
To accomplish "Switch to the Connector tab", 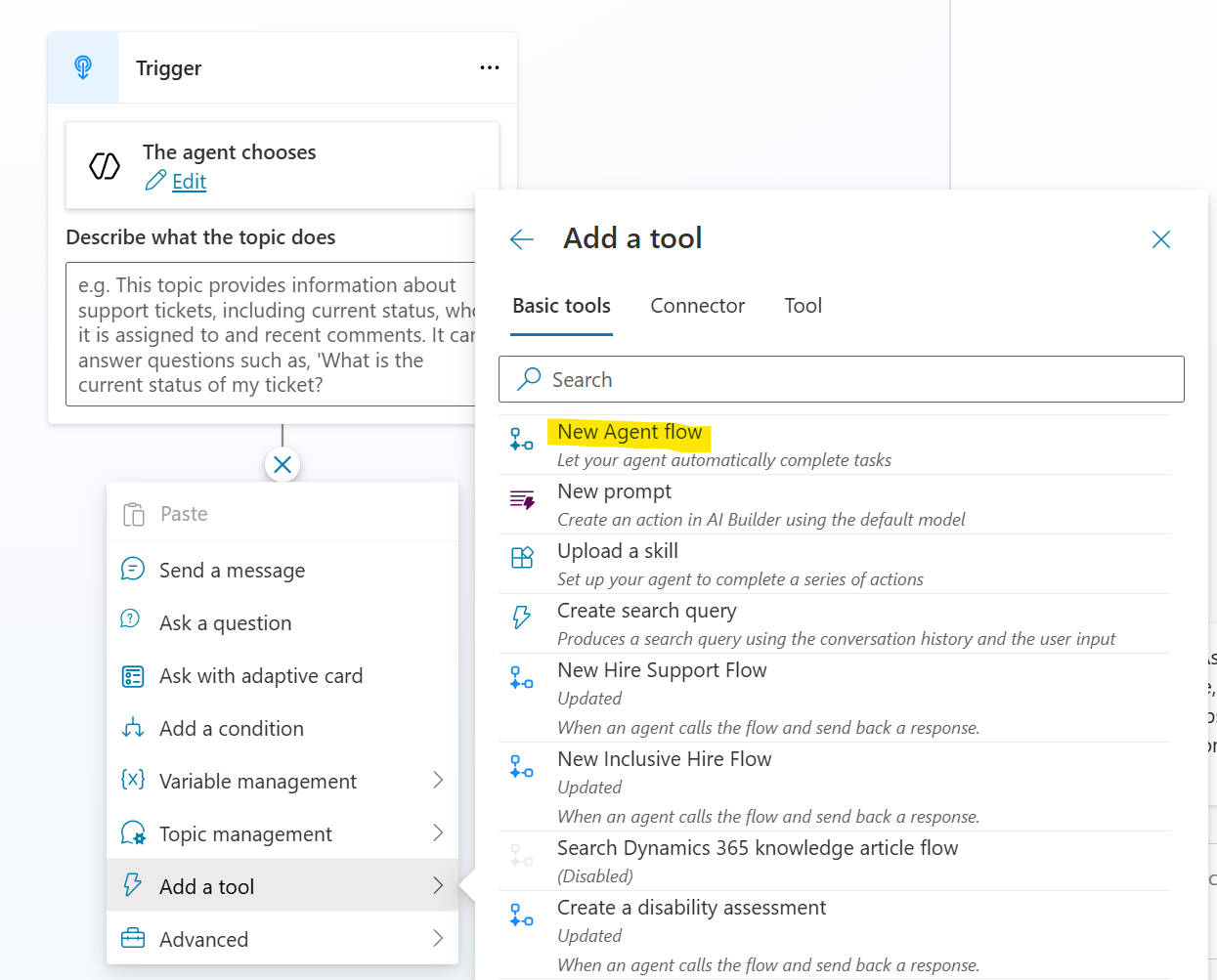I will pyautogui.click(x=697, y=306).
